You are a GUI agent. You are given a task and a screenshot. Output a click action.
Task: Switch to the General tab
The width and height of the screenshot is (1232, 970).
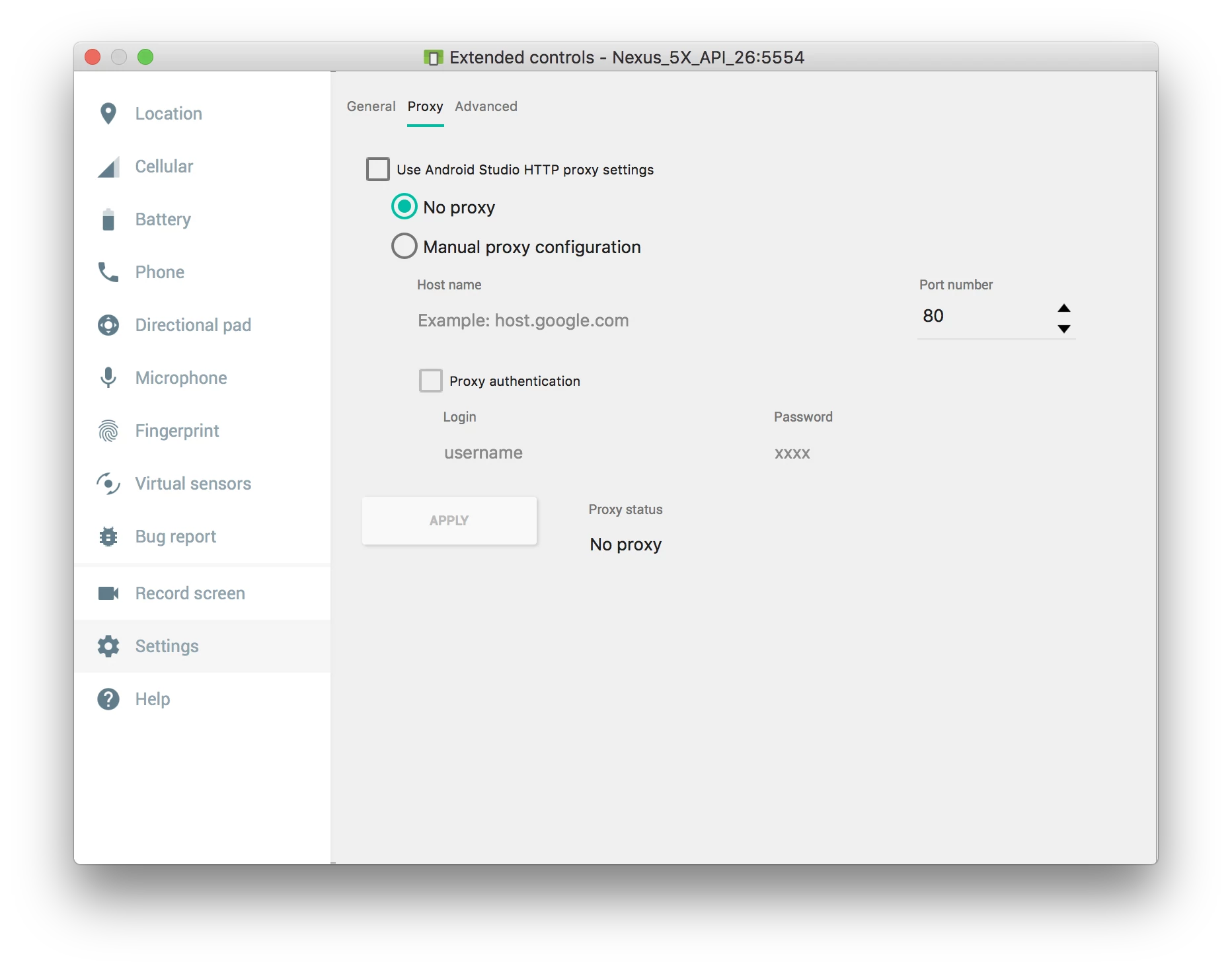tap(371, 106)
